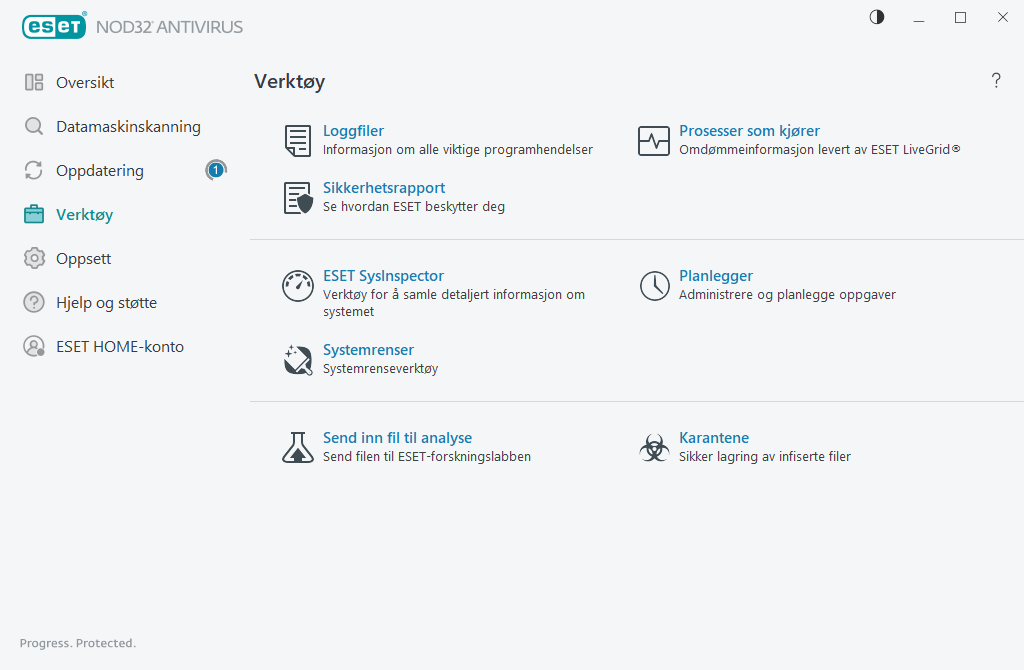The width and height of the screenshot is (1024, 670).
Task: Click the ESET SysInspector gauge icon
Action: [297, 286]
